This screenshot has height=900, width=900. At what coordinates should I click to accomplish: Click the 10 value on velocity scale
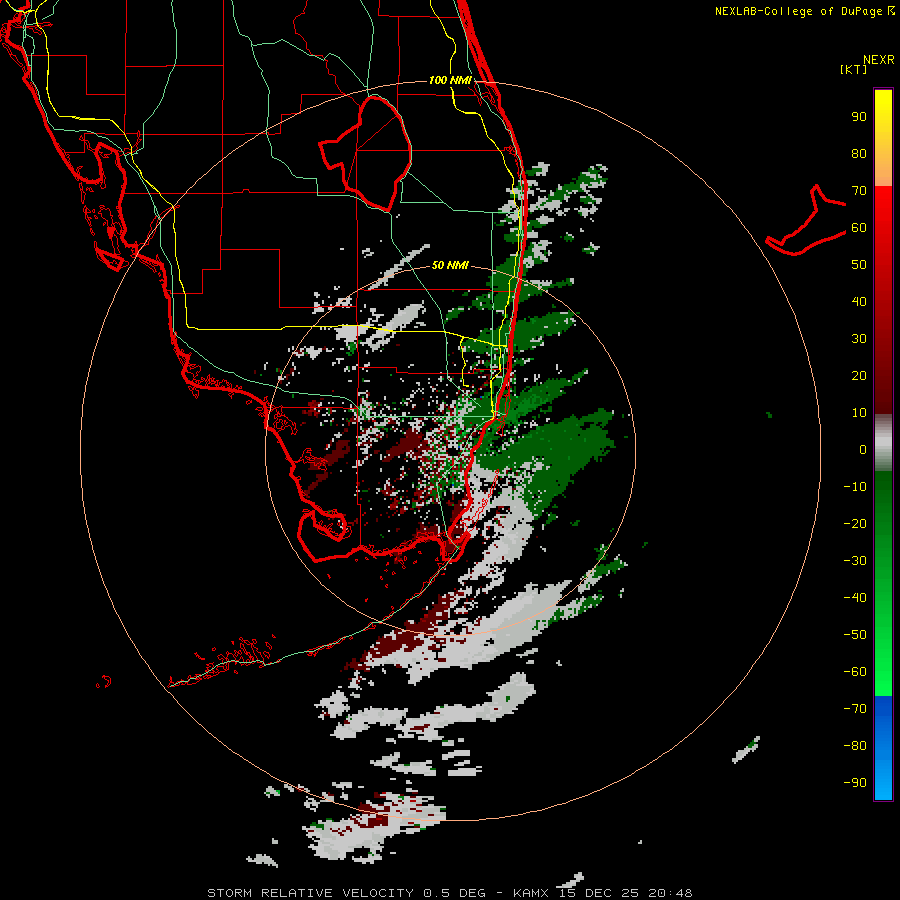tap(859, 413)
